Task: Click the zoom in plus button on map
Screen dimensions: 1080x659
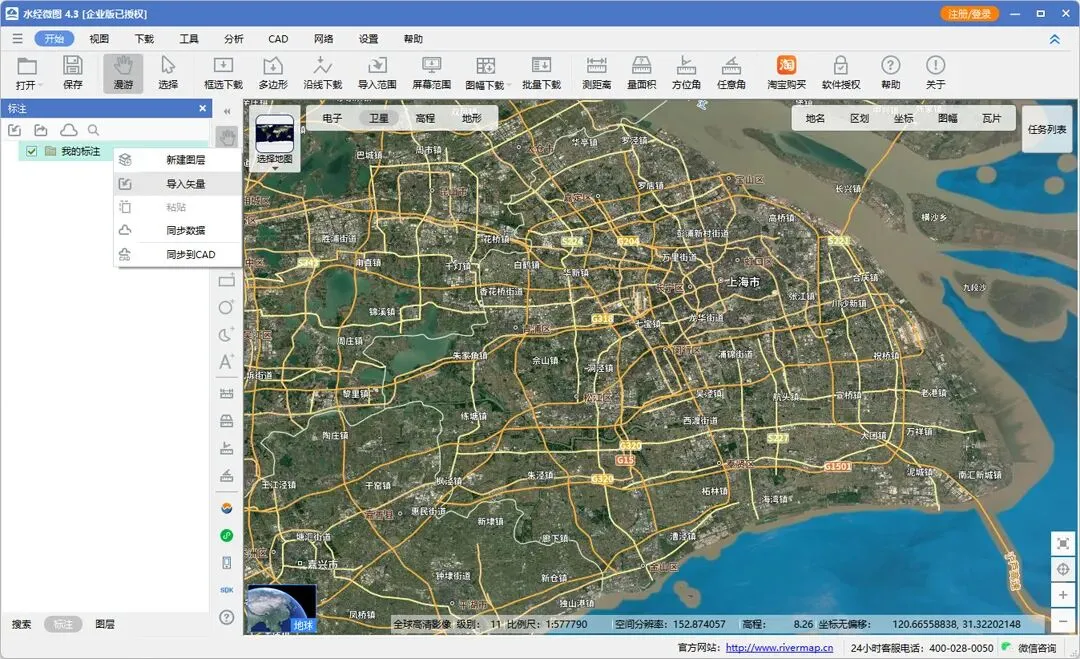Action: tap(1063, 595)
